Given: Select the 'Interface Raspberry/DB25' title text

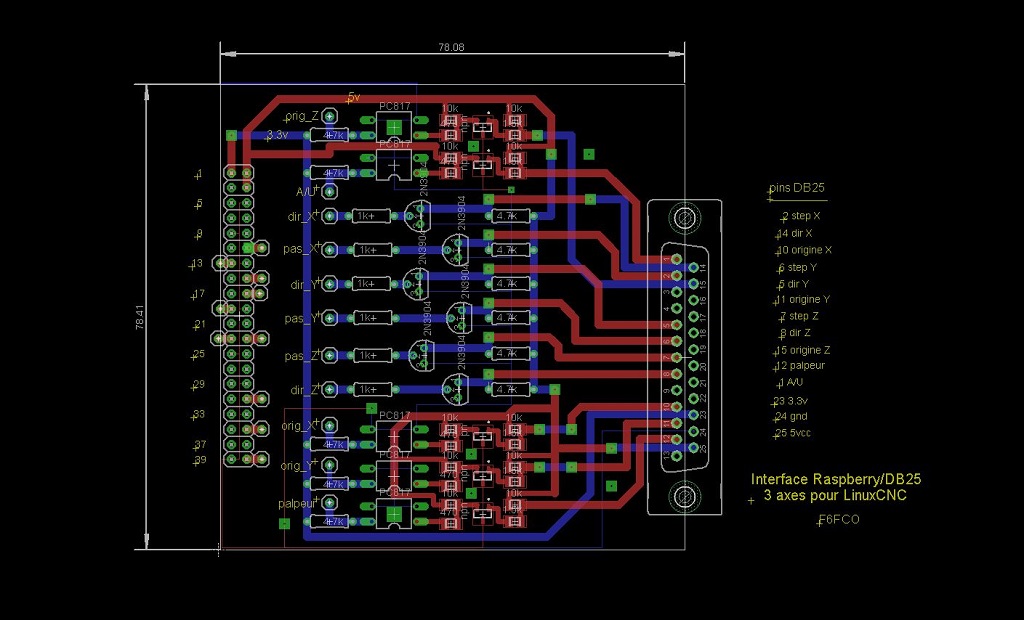Looking at the screenshot, I should coord(836,480).
